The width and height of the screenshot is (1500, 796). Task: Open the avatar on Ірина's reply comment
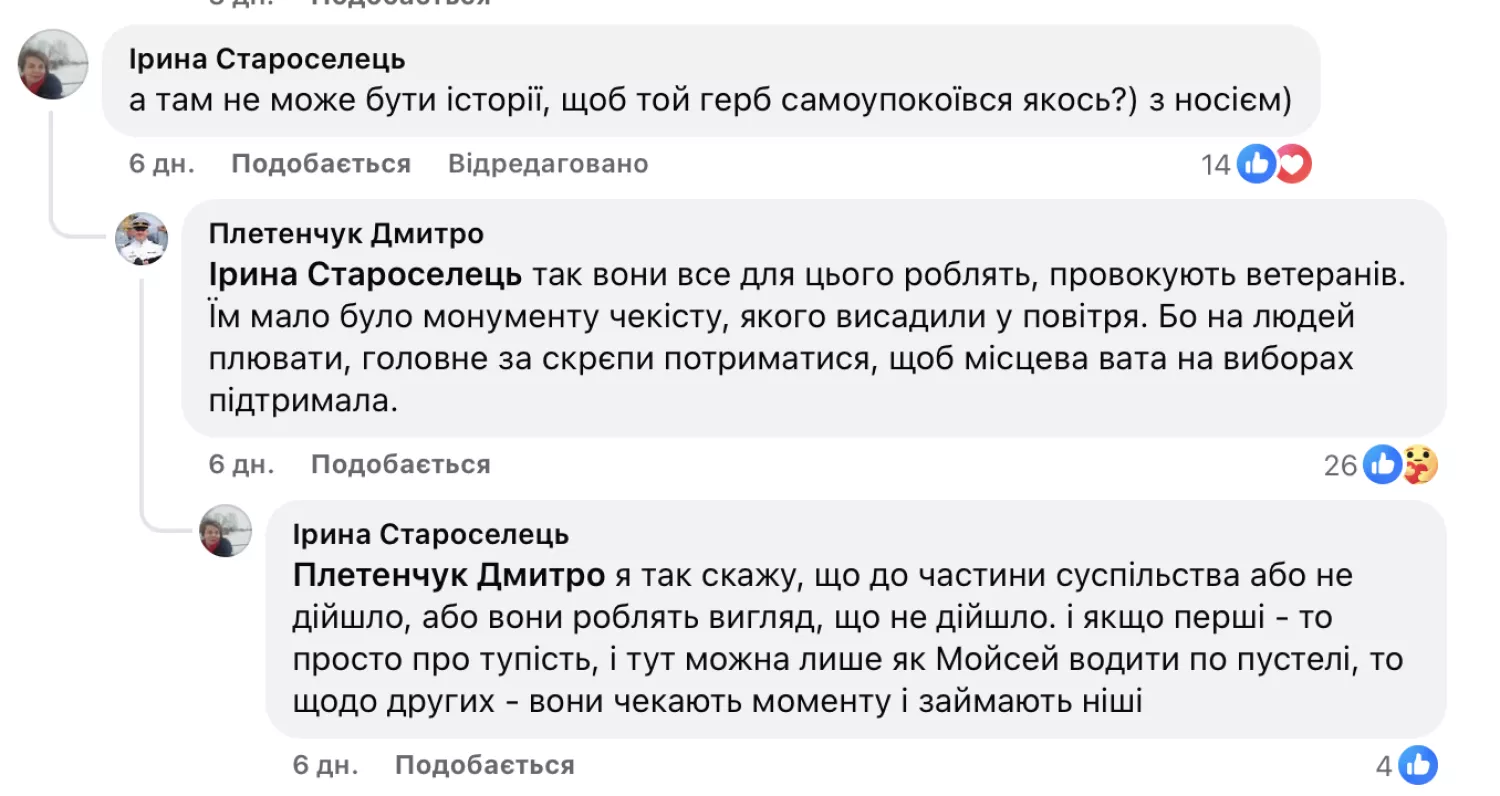pos(225,533)
